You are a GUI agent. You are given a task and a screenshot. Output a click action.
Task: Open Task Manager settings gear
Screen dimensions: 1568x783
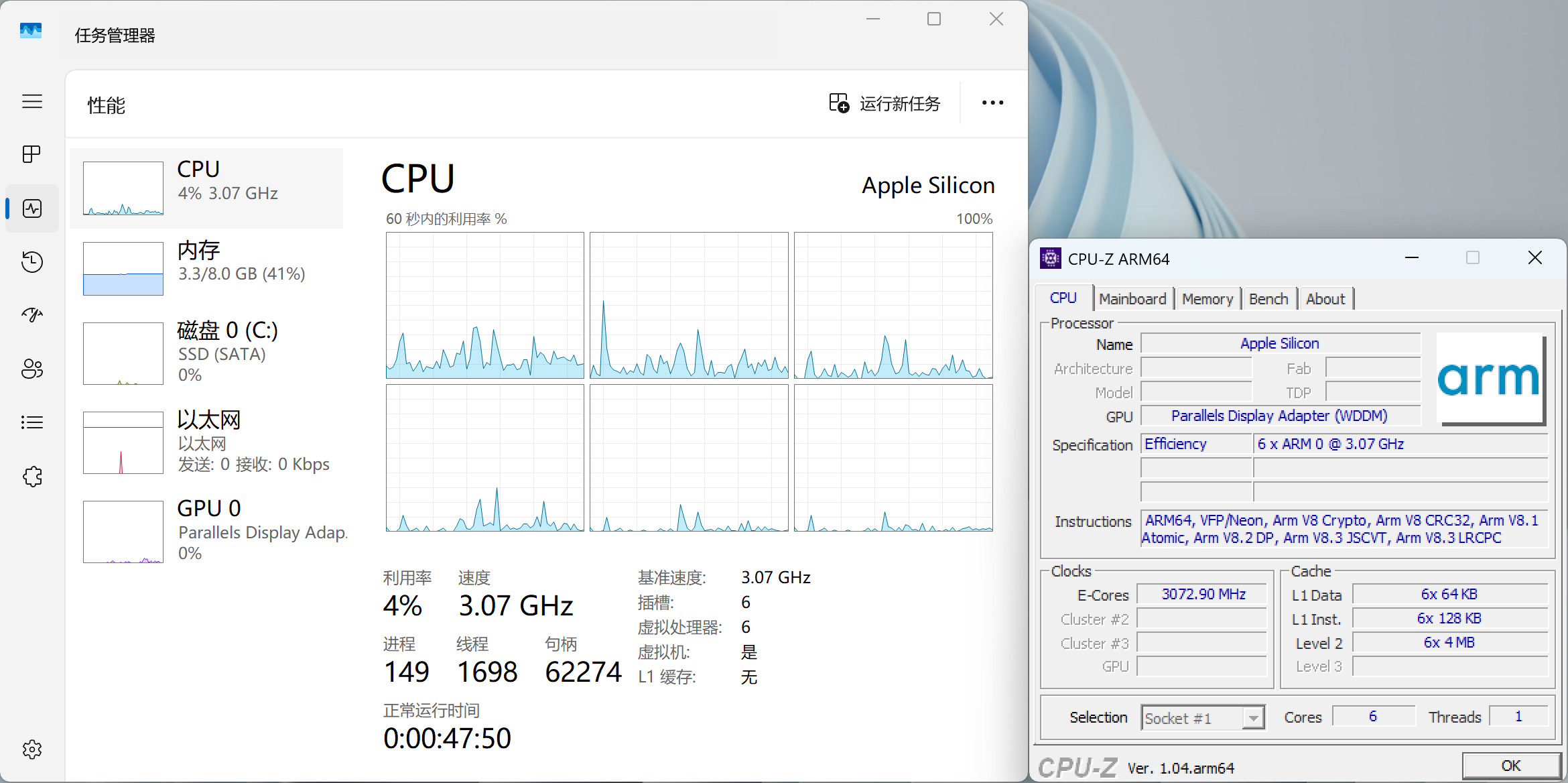click(x=32, y=749)
